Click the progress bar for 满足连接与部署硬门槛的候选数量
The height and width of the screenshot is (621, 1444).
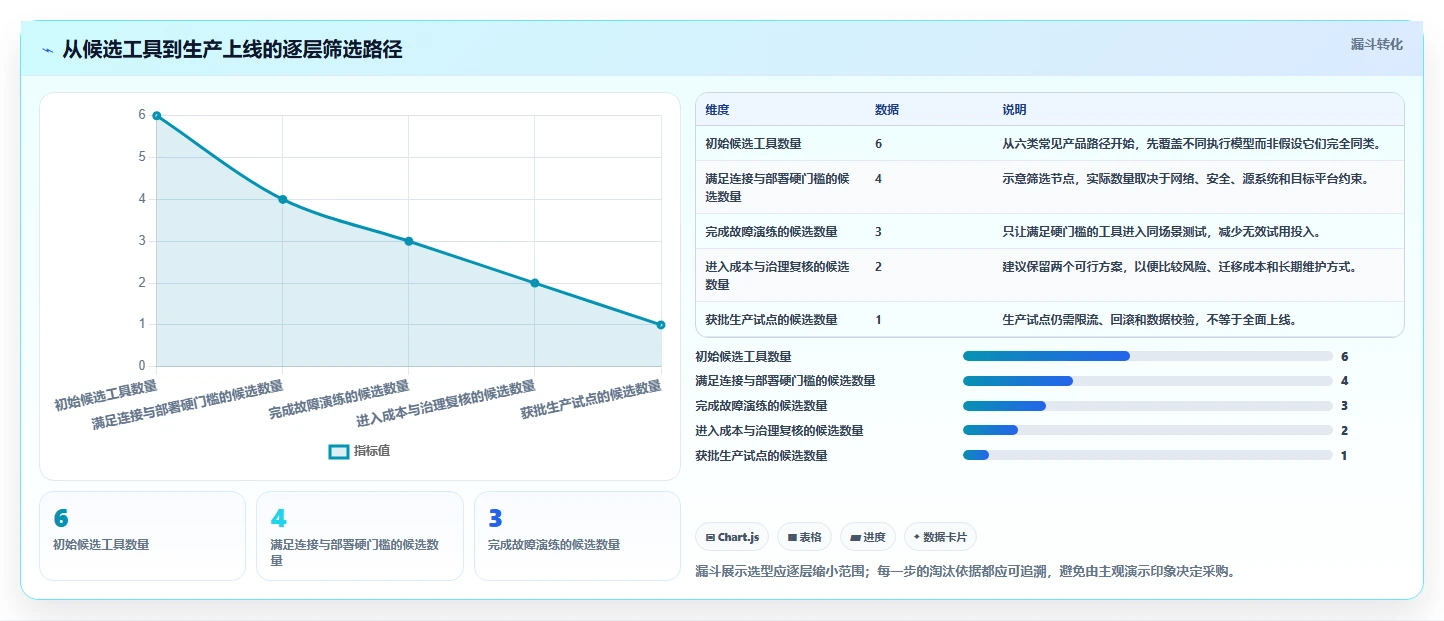tap(1148, 381)
